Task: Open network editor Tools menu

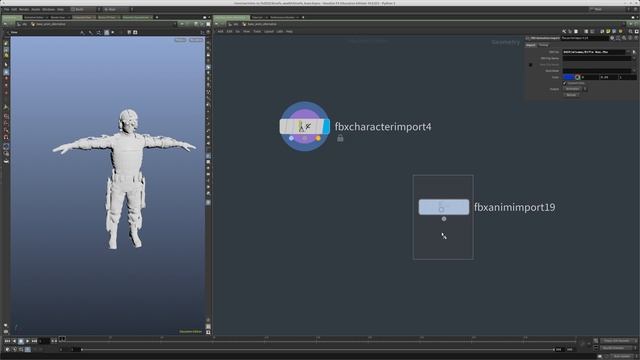Action: pyautogui.click(x=257, y=31)
